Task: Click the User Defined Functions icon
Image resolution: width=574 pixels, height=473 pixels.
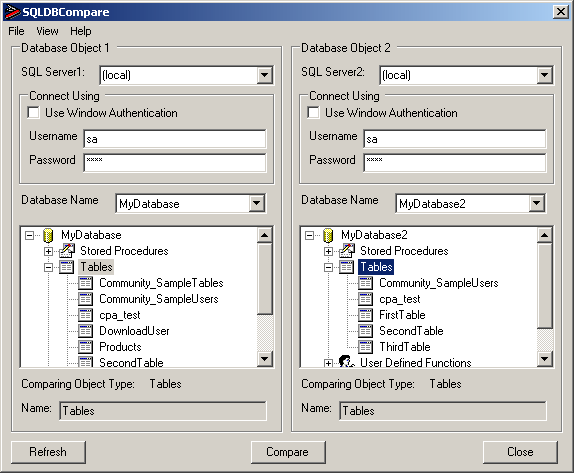Action: pos(346,362)
